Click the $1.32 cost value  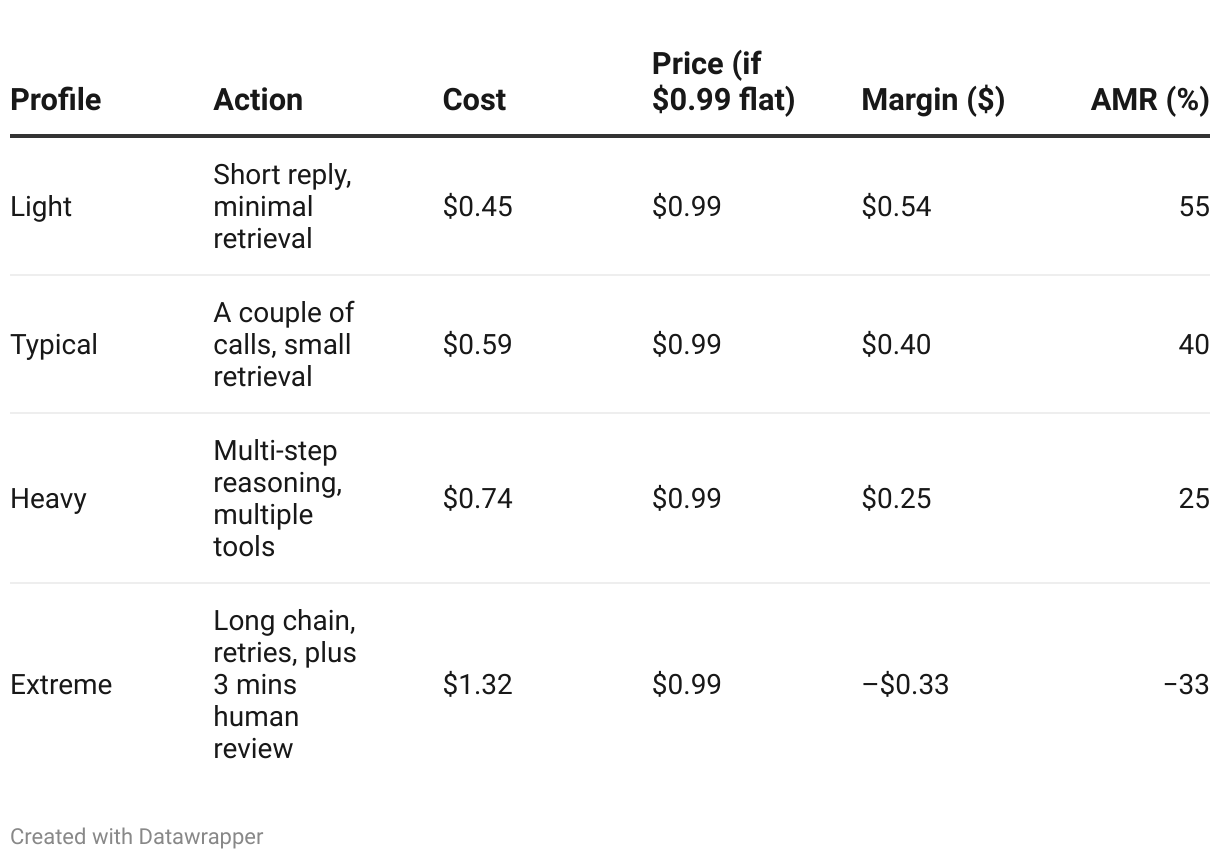(477, 685)
